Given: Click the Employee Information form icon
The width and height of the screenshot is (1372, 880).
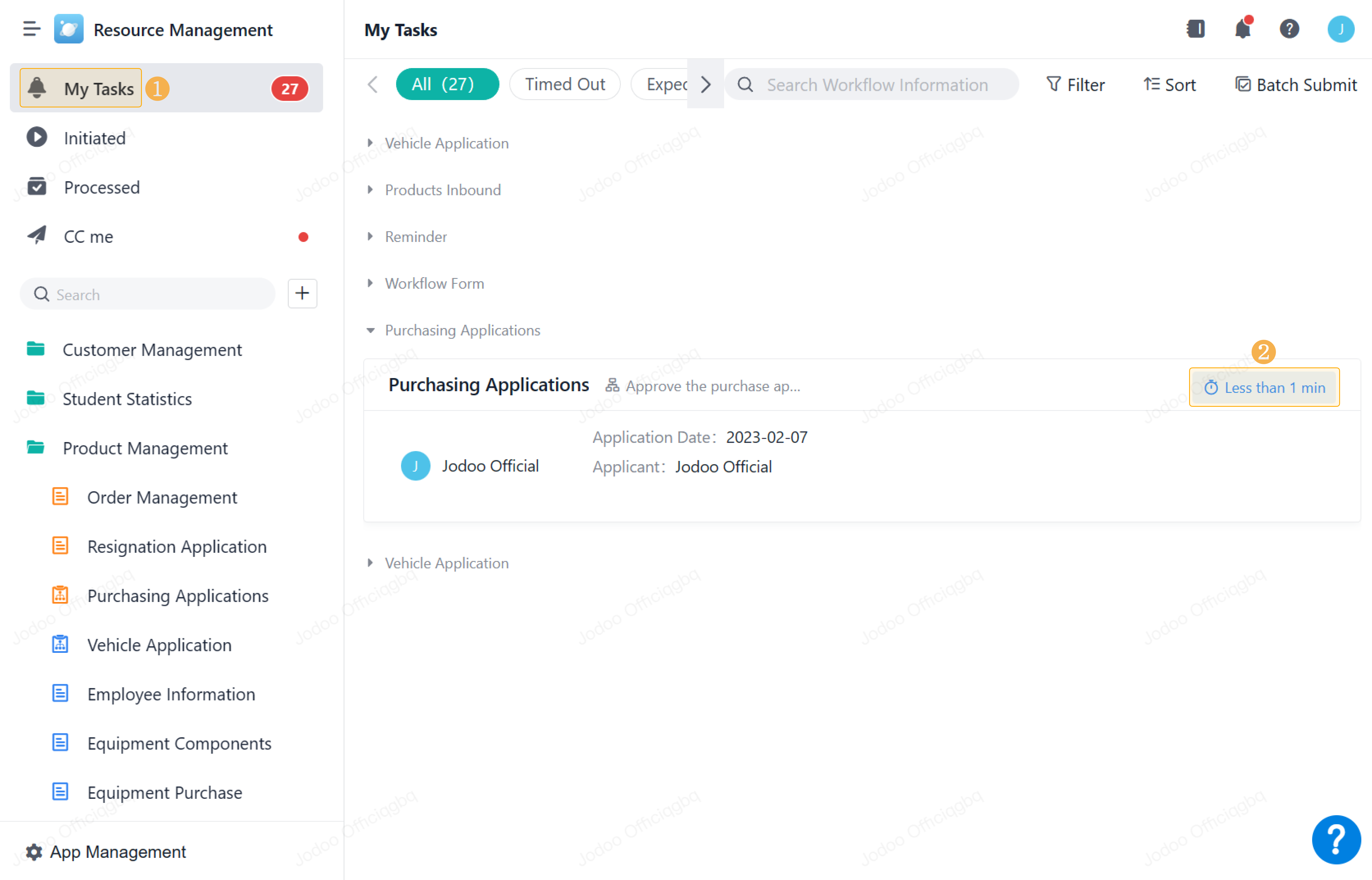Looking at the screenshot, I should tap(60, 693).
